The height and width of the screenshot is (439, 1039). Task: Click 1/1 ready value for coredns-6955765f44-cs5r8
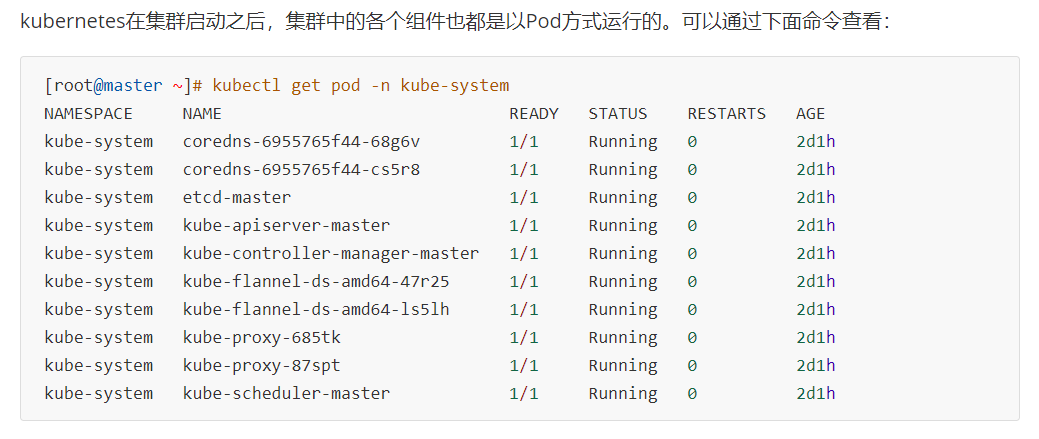click(523, 170)
